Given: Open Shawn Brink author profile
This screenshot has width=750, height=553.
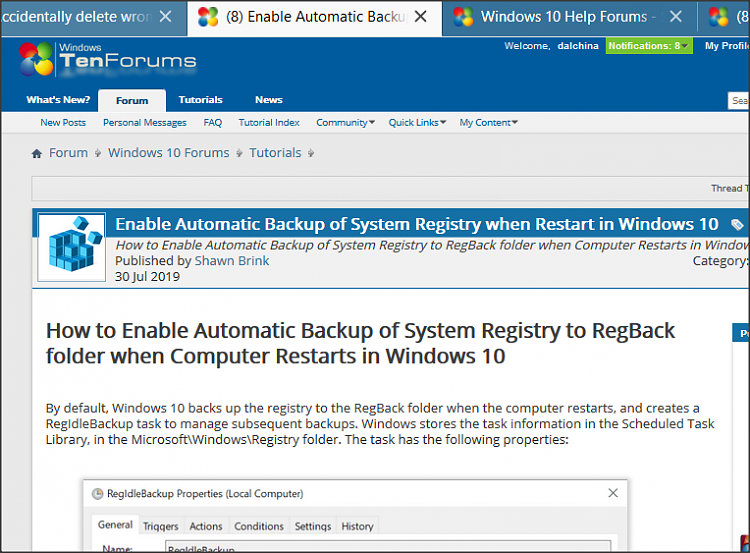Looking at the screenshot, I should click(x=232, y=261).
